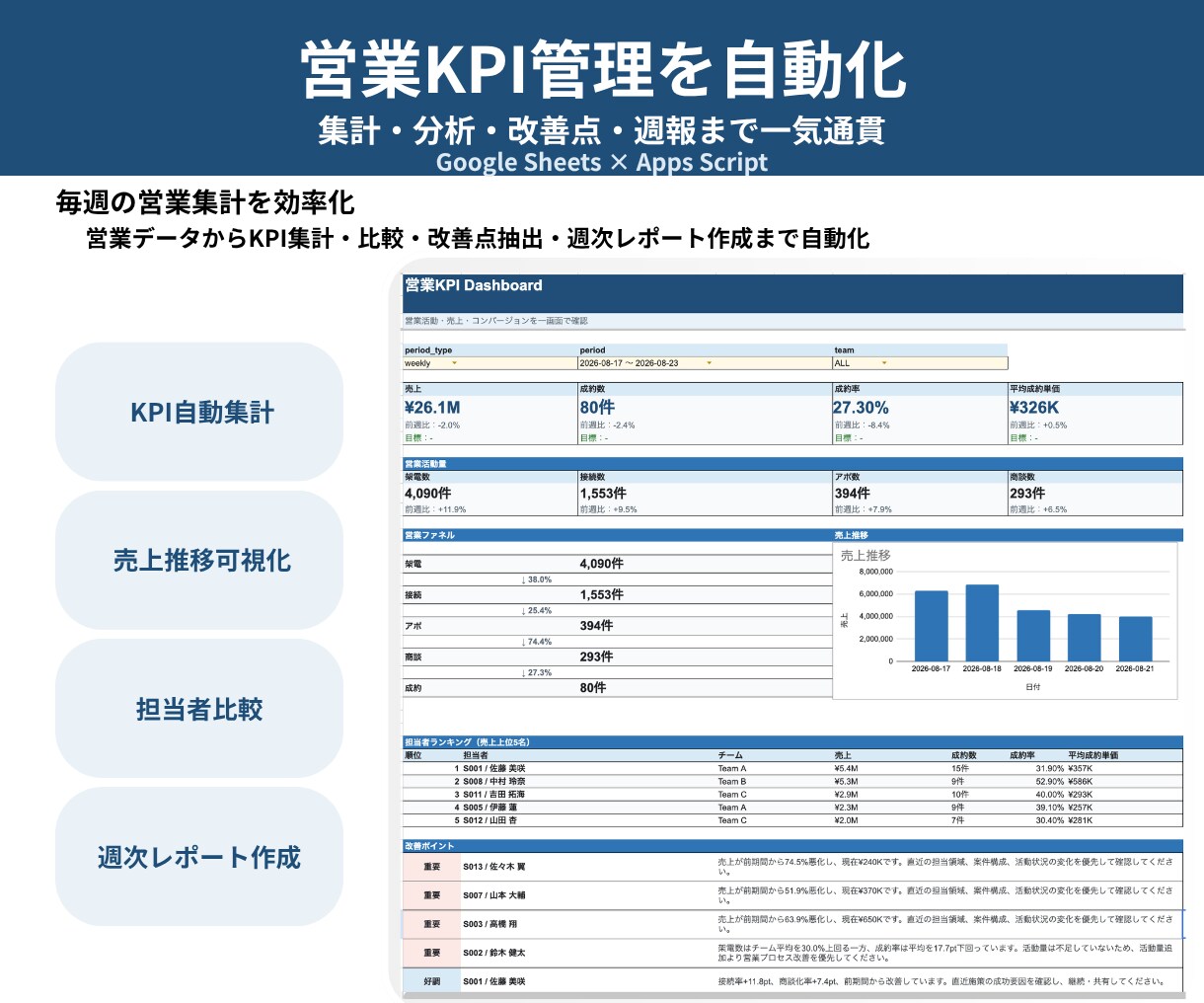Image resolution: width=1204 pixels, height=1003 pixels.
Task: Click the ¥586K 平均成約単価 cell
Action: [1081, 781]
